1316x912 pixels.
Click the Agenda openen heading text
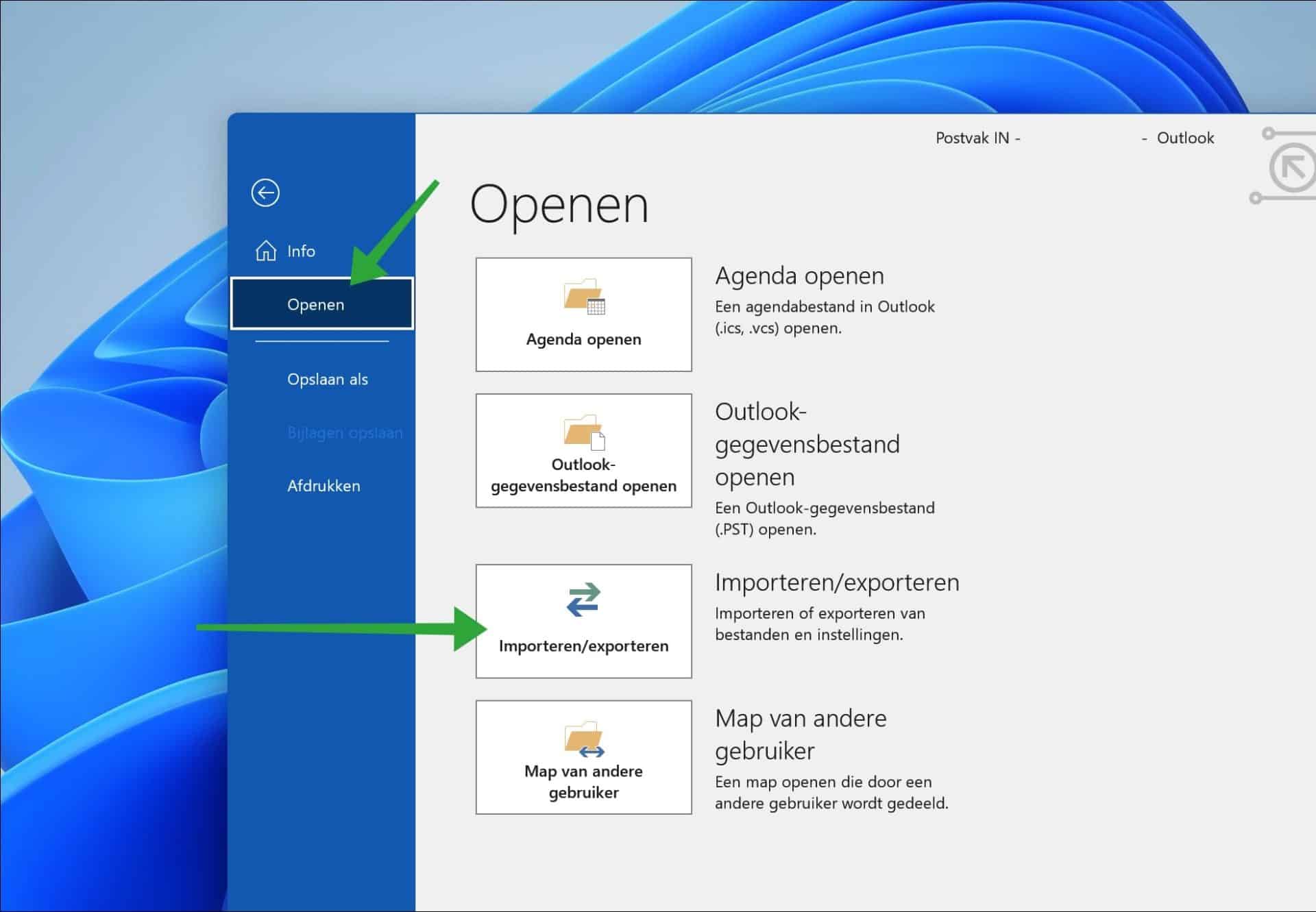tap(799, 275)
